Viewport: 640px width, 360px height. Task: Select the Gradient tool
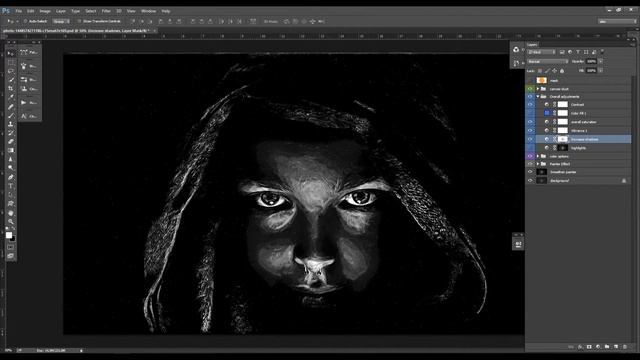coord(11,150)
